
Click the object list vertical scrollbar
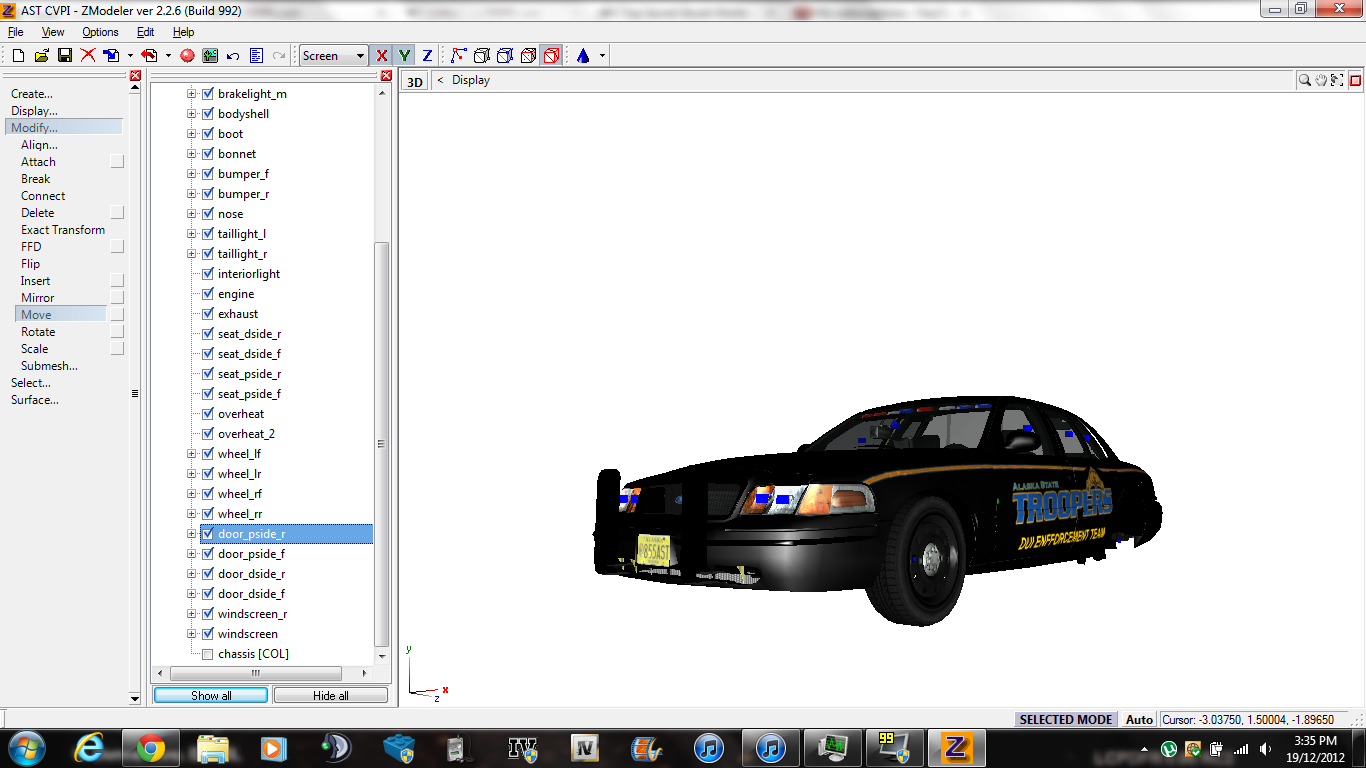pyautogui.click(x=381, y=440)
